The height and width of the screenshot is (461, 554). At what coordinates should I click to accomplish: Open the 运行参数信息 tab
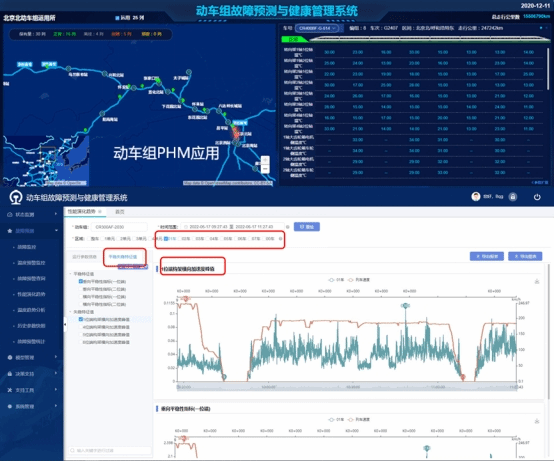point(84,257)
